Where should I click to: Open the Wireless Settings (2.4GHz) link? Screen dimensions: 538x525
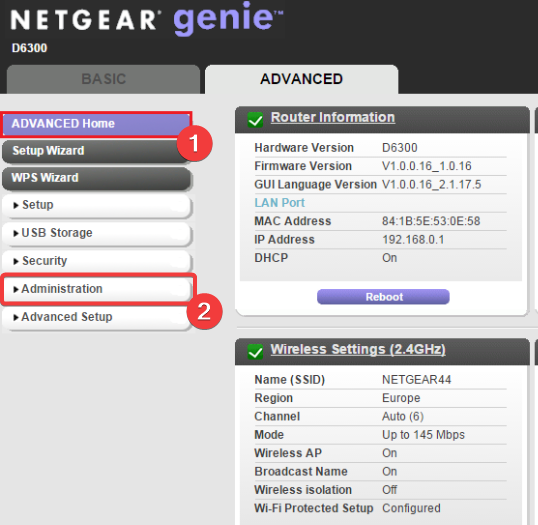pos(358,349)
